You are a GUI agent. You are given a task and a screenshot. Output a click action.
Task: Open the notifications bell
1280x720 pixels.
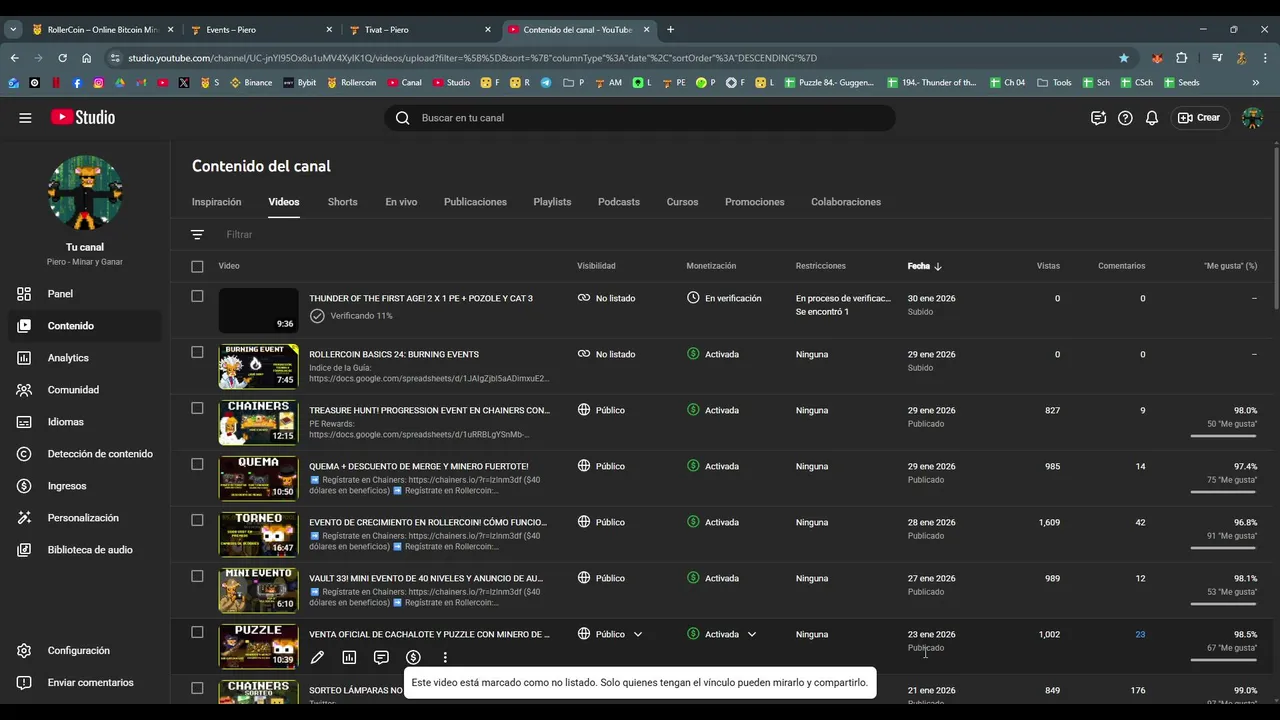click(1152, 118)
